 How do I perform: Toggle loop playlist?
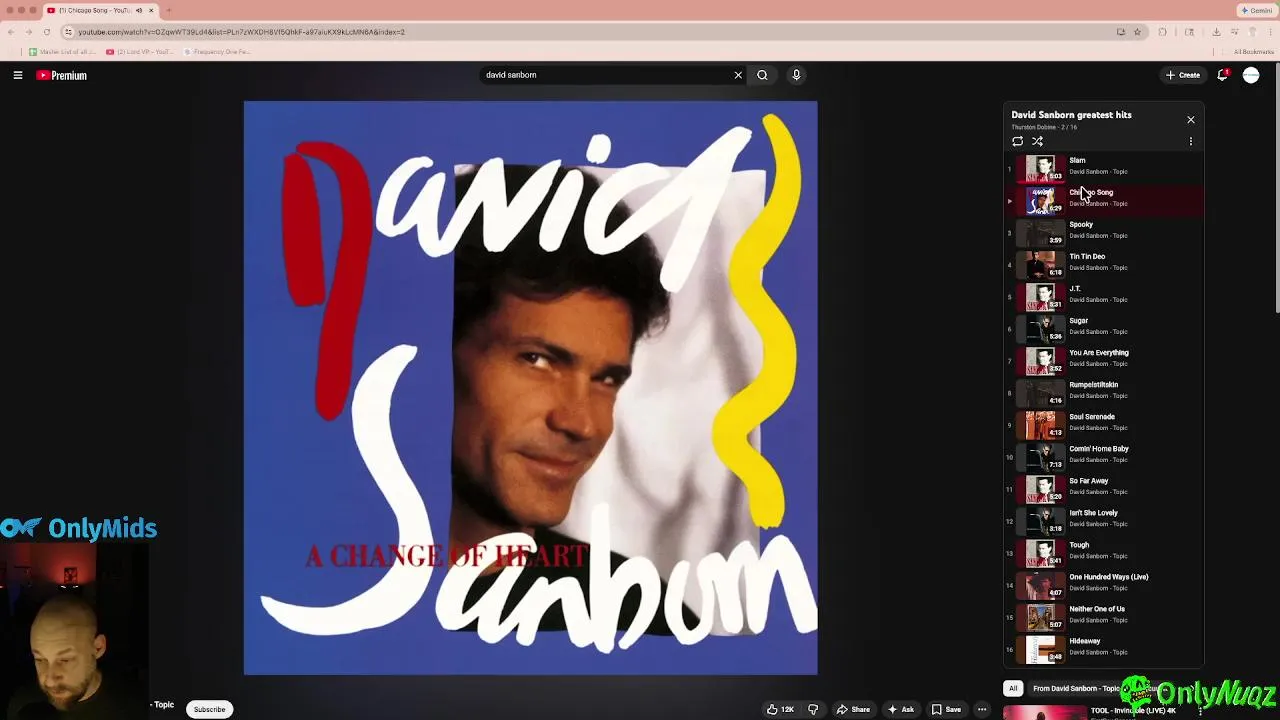(x=1017, y=141)
